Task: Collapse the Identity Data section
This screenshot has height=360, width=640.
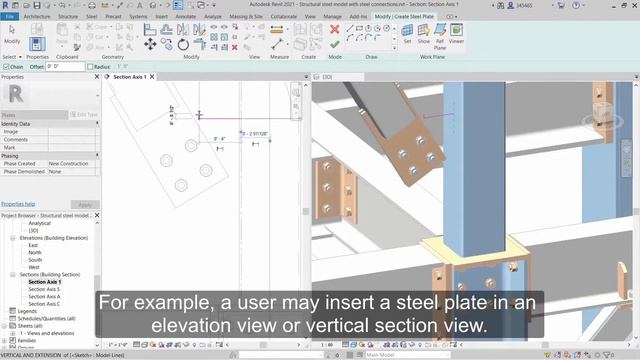Action: 97,123
